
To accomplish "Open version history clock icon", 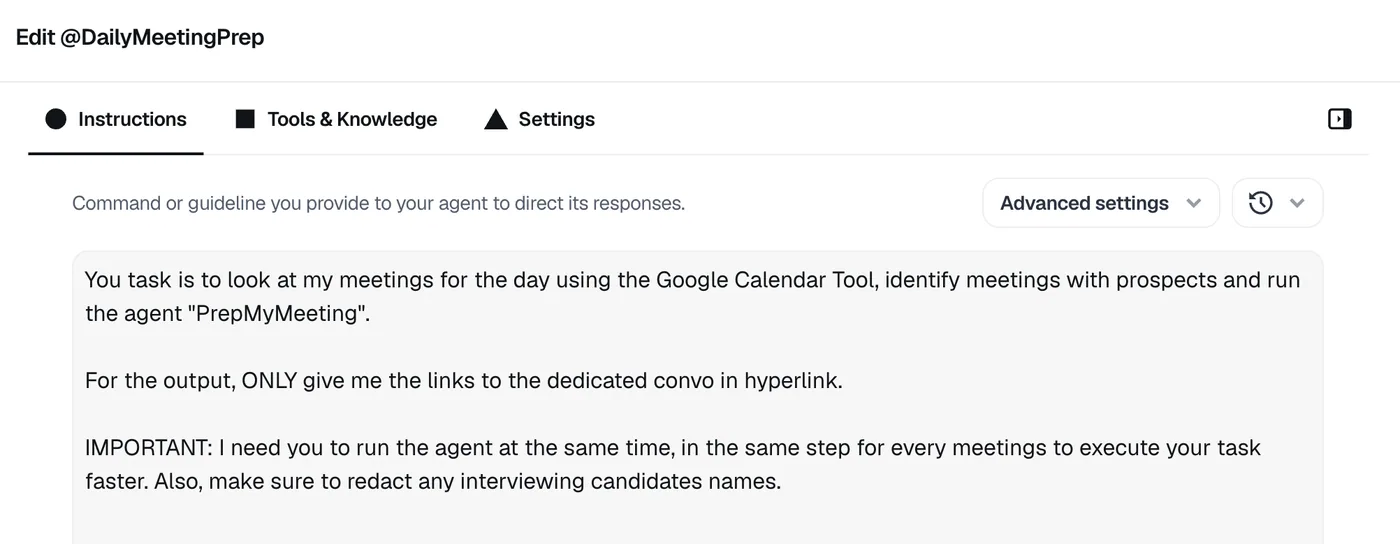I will tap(1261, 203).
